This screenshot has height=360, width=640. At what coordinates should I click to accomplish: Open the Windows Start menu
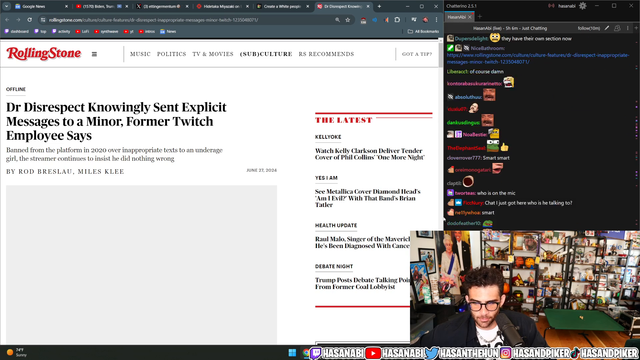coord(292,353)
